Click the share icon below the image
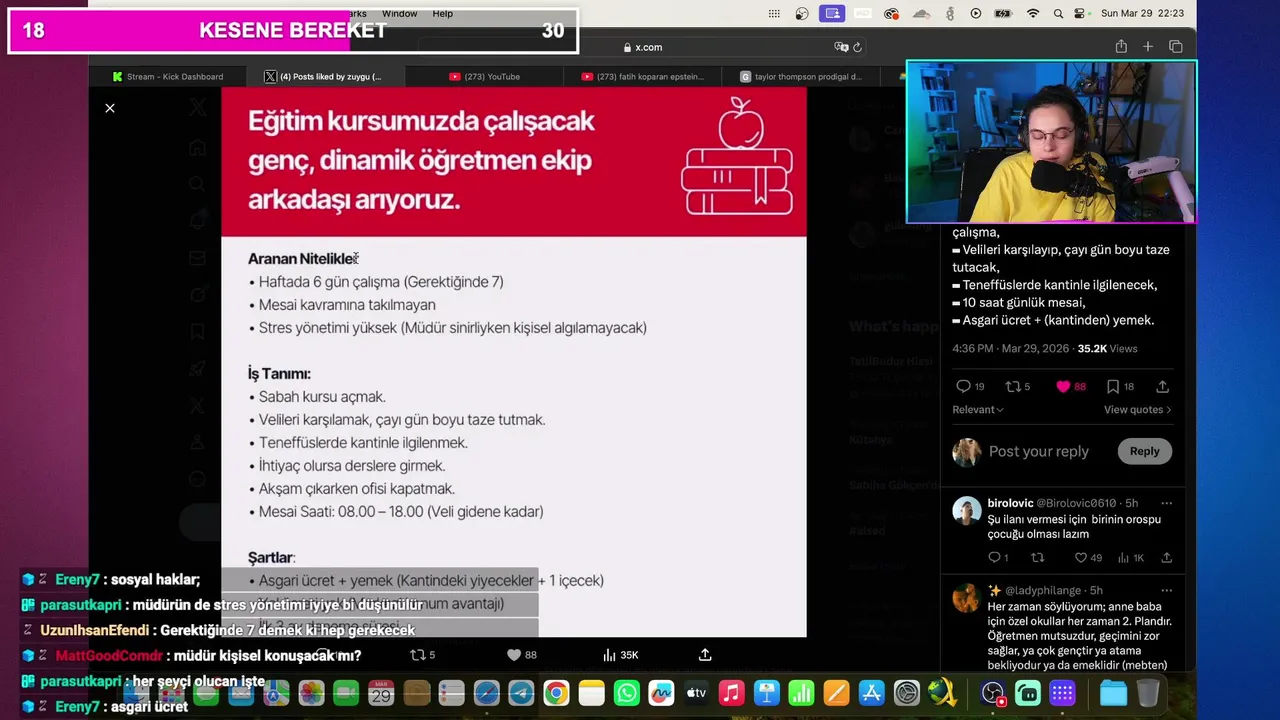1280x720 pixels. click(705, 655)
